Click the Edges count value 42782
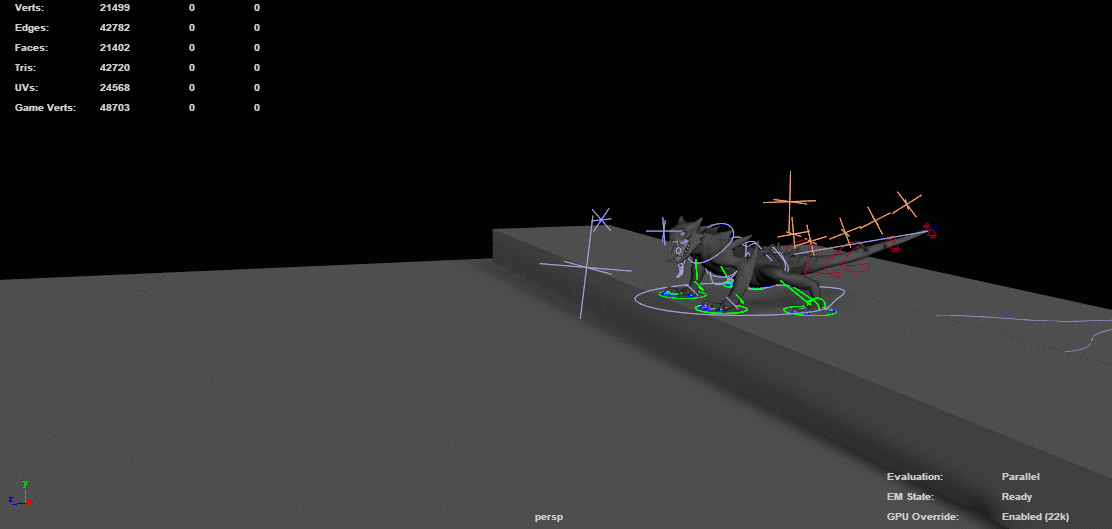Screen dimensions: 1112x529 115,28
